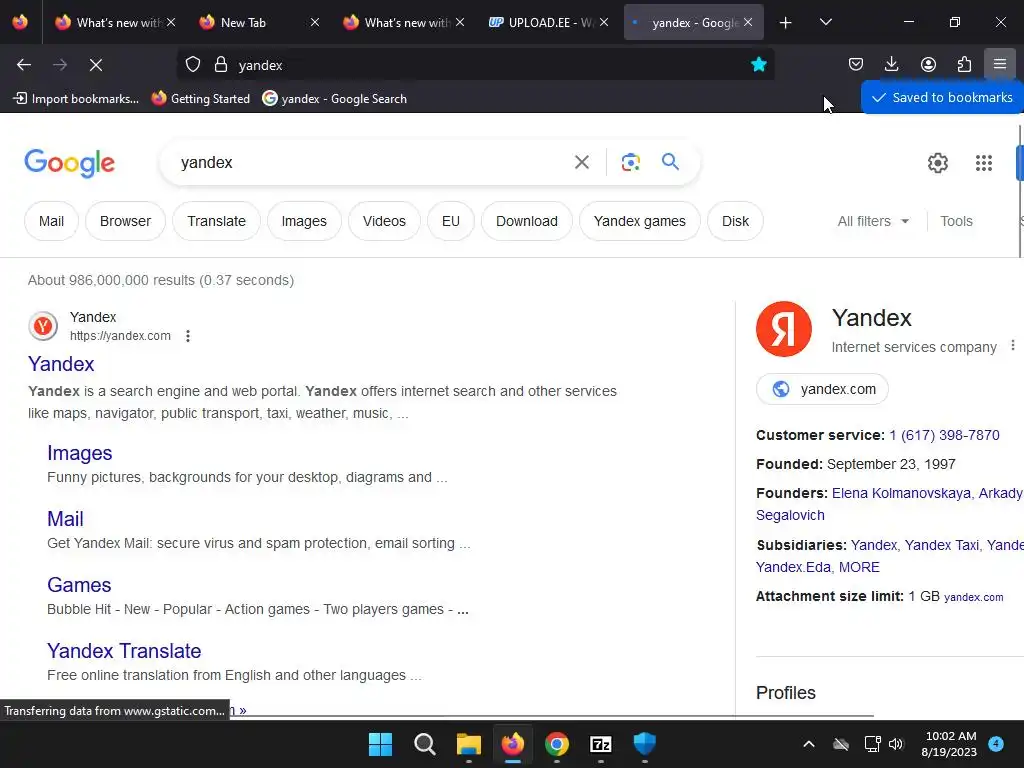Clear the Google search box
1024x768 pixels.
click(581, 162)
